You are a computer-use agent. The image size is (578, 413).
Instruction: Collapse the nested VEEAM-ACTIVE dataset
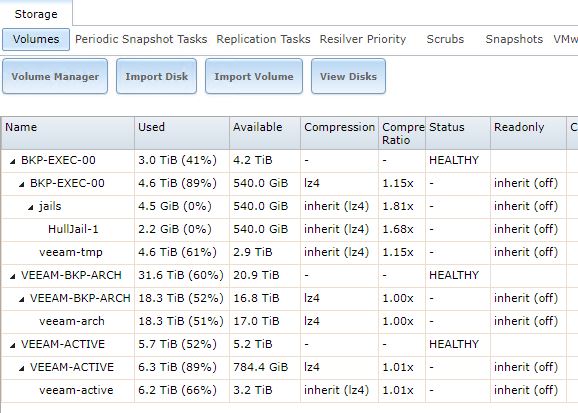[x=22, y=368]
